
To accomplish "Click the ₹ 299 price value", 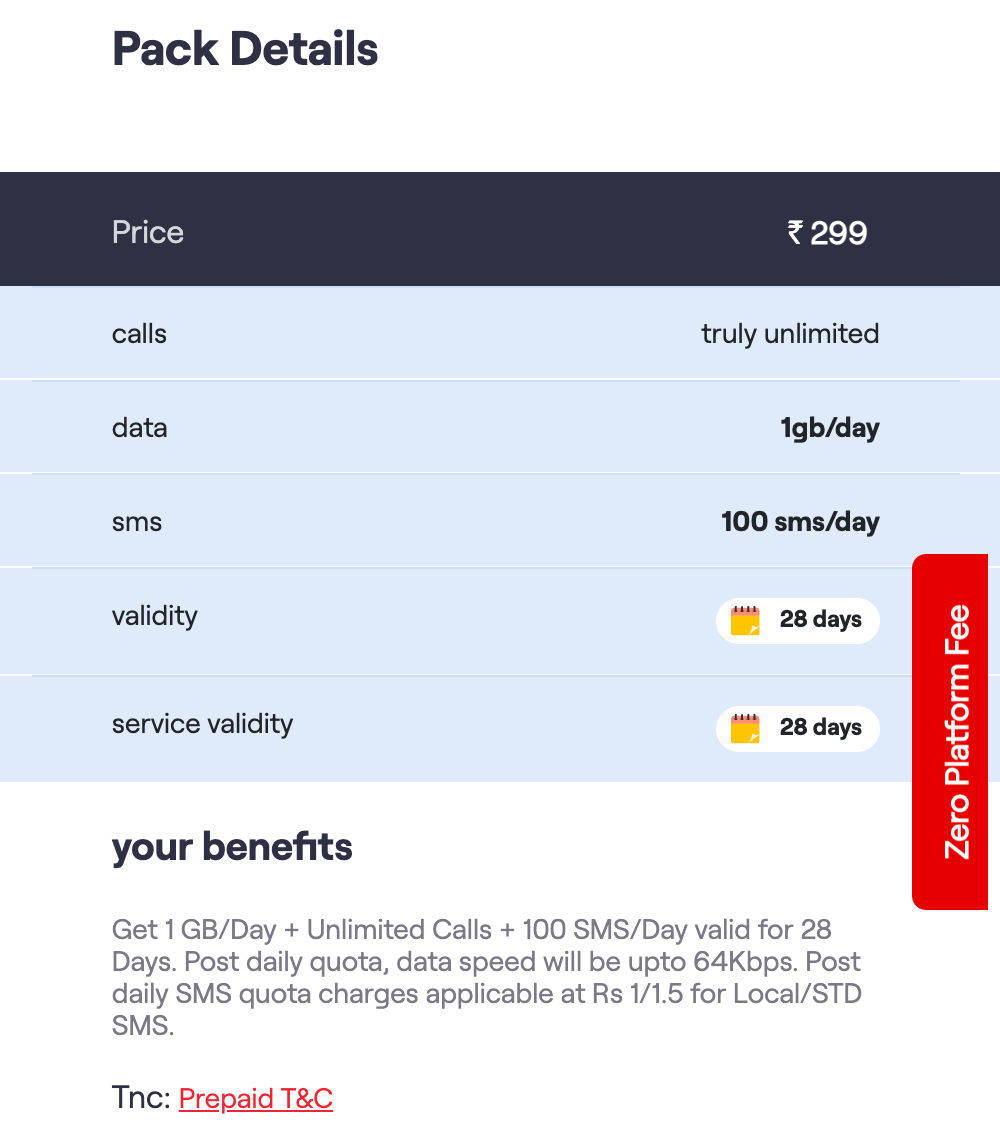I will pyautogui.click(x=827, y=233).
